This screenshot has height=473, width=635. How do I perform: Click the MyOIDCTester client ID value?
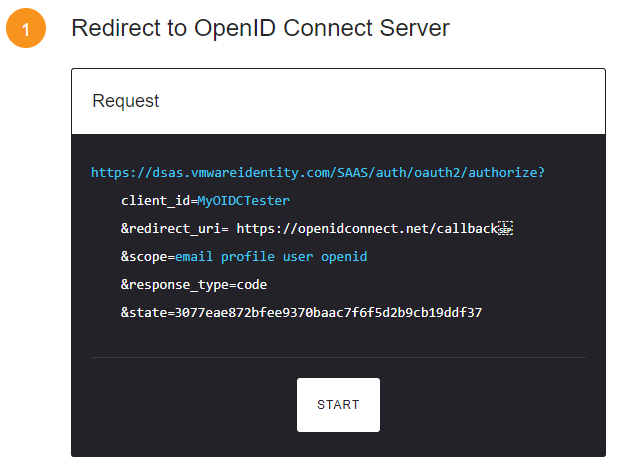coord(243,201)
